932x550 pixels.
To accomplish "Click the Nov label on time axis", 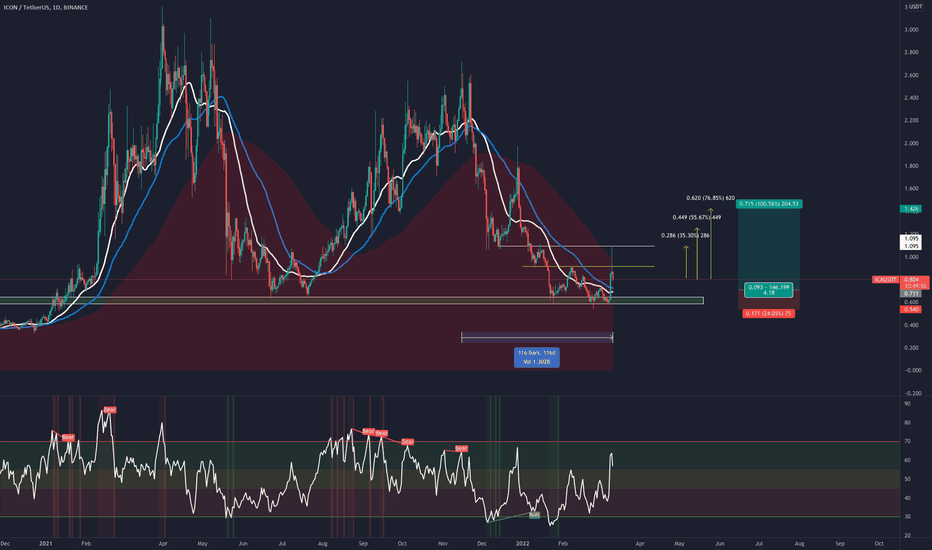I will pos(442,543).
